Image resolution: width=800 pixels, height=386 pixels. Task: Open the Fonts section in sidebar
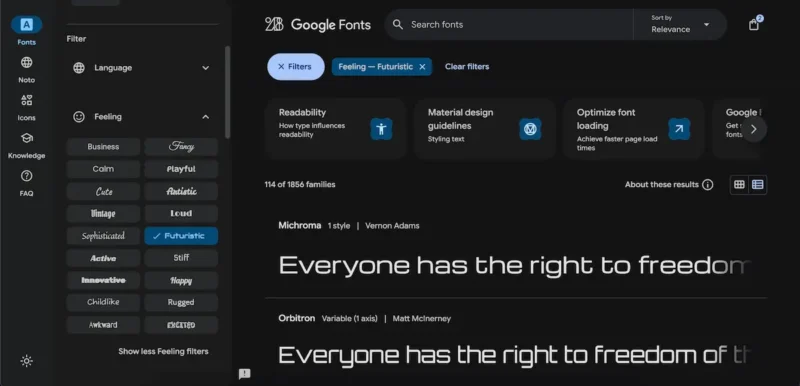(27, 30)
